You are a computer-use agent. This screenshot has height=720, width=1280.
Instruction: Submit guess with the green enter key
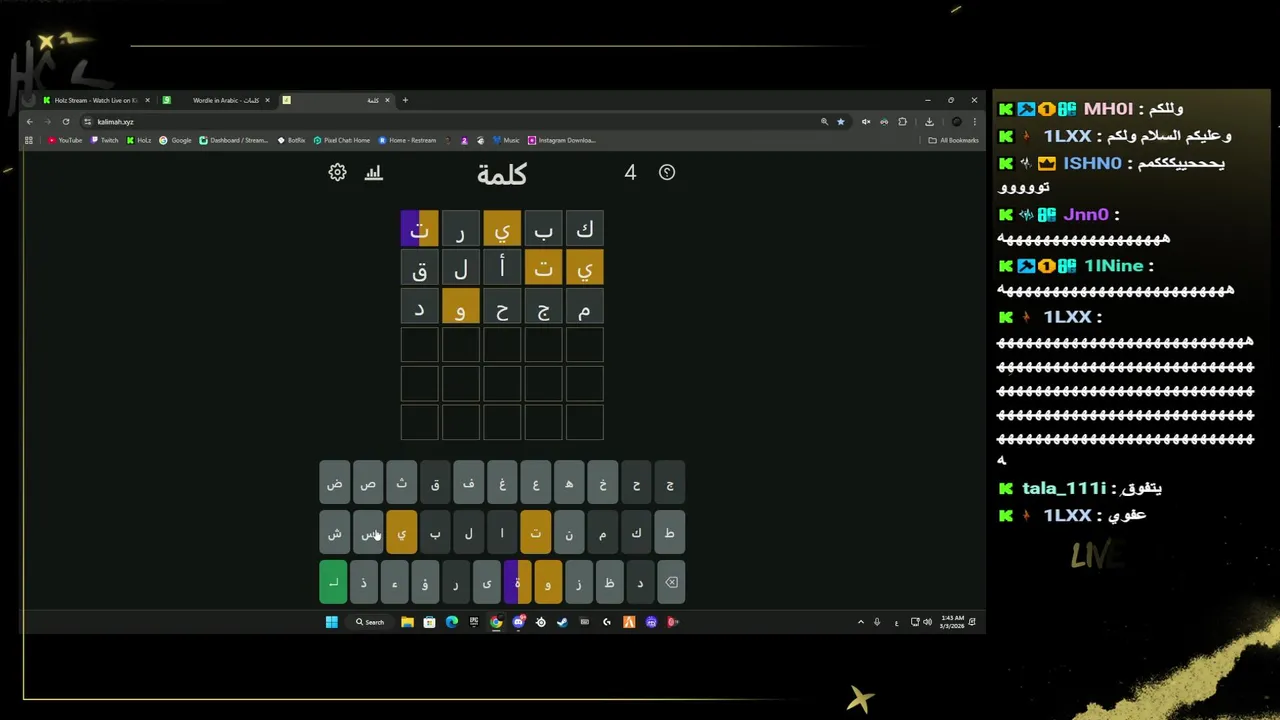[x=333, y=582]
